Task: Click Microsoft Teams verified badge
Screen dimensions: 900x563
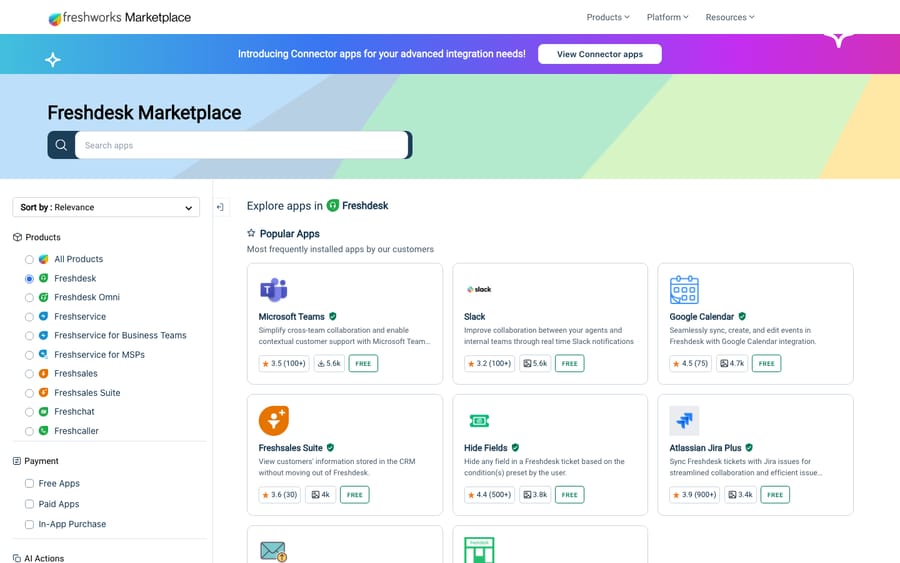Action: (333, 316)
